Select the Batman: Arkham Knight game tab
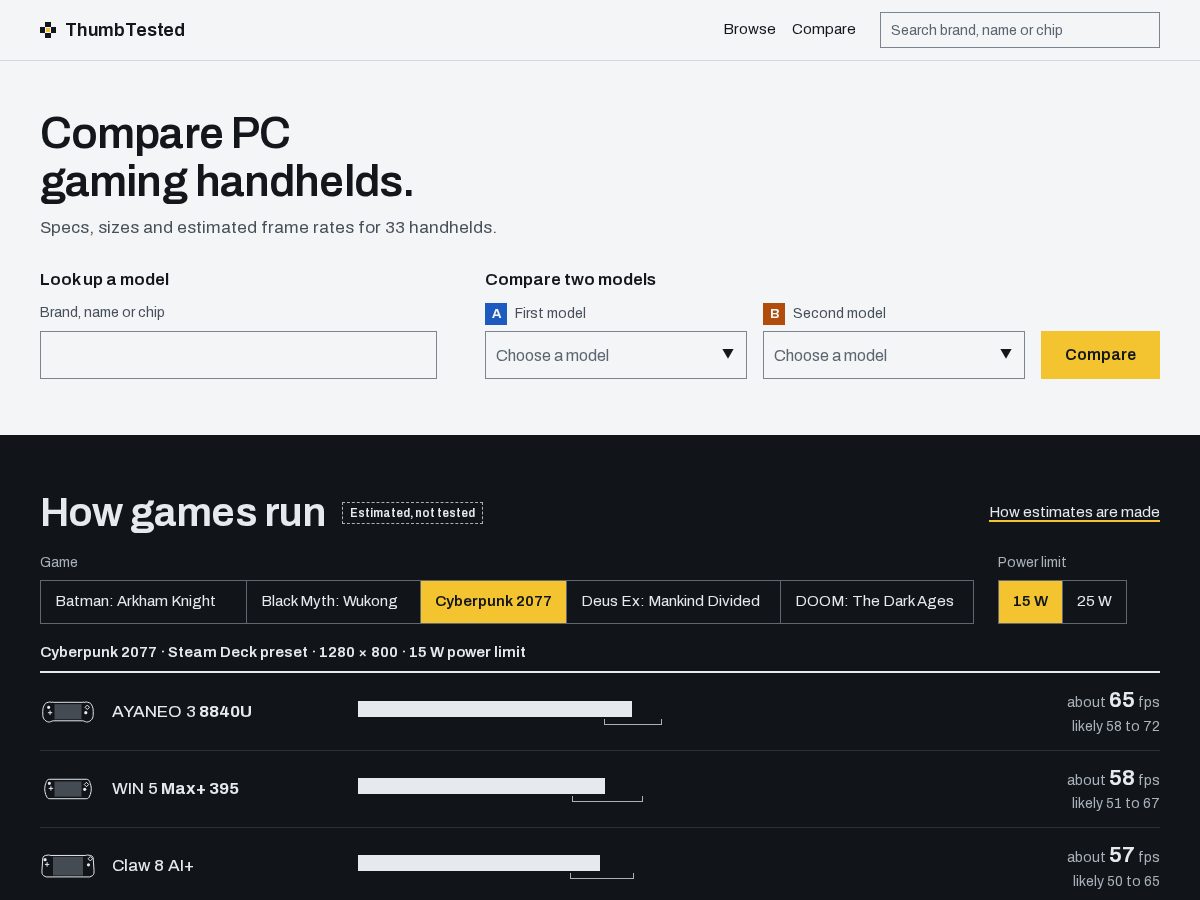This screenshot has width=1200, height=900. [143, 602]
